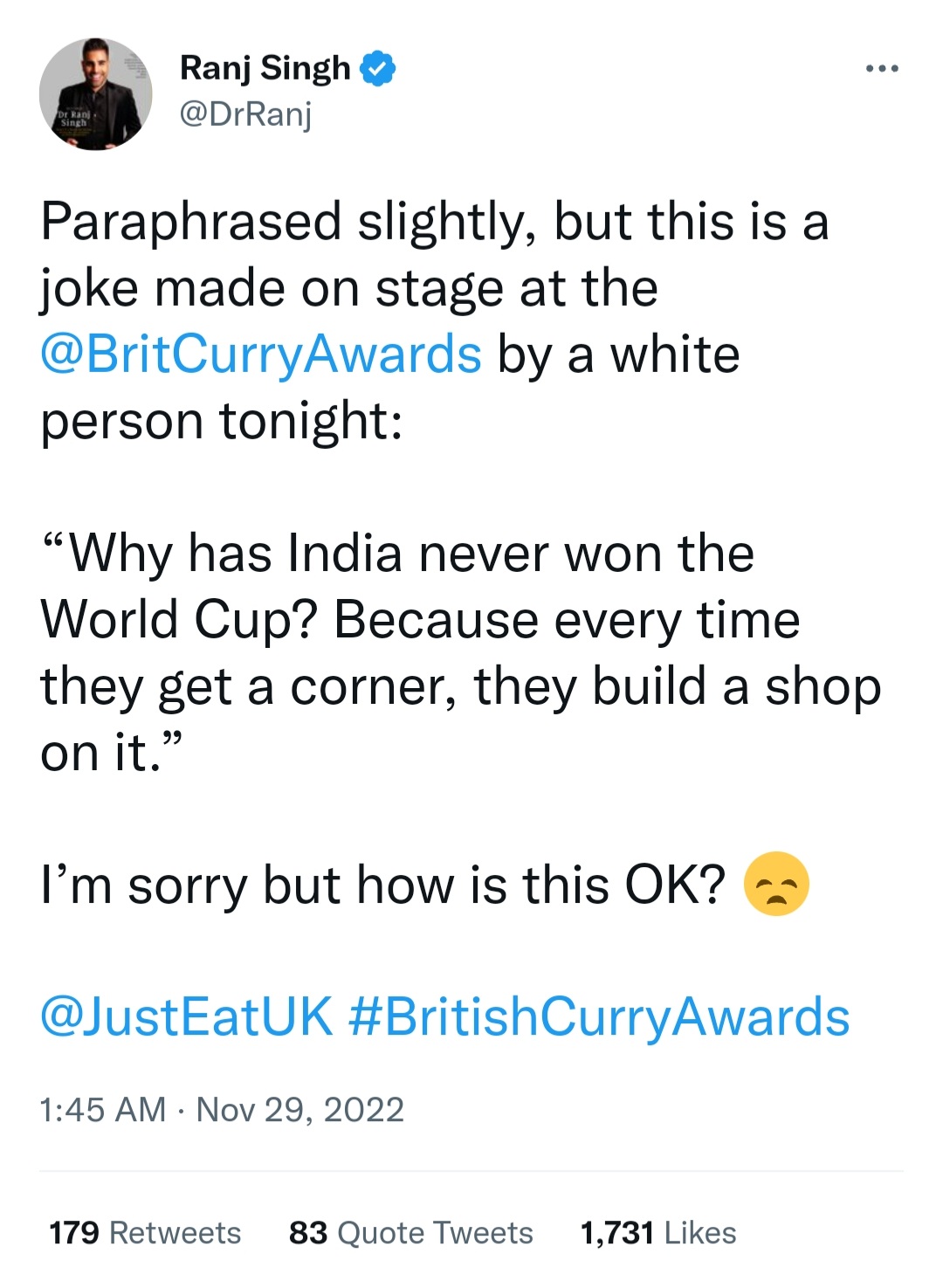Open the @BritCurryAwards mention
Image resolution: width=943 pixels, height=1288 pixels.
[261, 355]
